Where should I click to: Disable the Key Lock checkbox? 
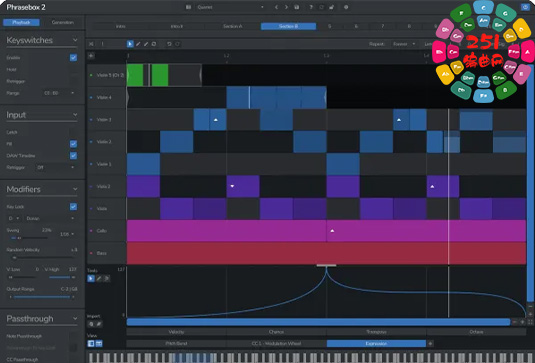point(73,207)
